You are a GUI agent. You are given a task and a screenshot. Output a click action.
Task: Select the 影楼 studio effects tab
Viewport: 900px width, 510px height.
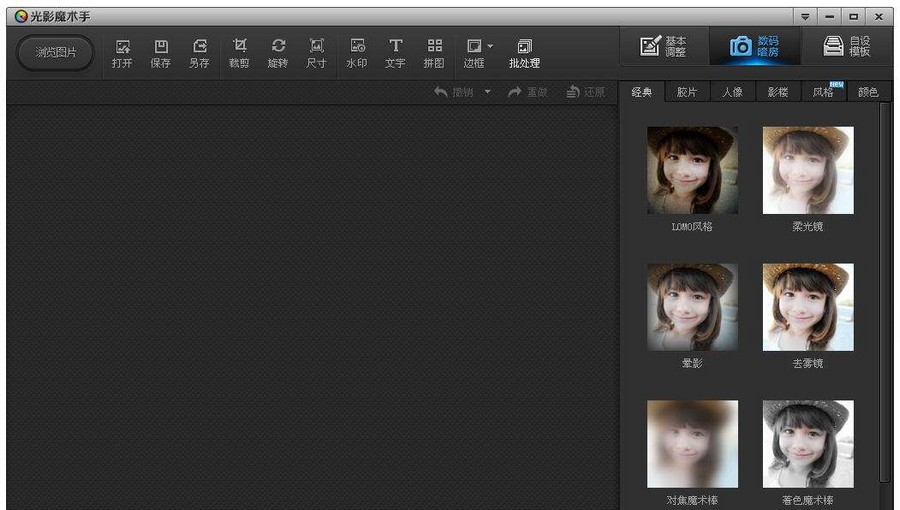coord(778,92)
